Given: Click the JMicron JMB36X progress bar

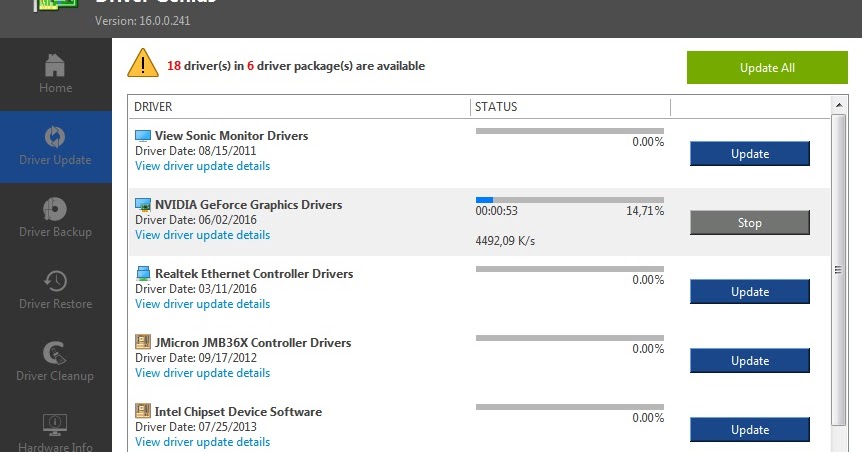Looking at the screenshot, I should 570,338.
